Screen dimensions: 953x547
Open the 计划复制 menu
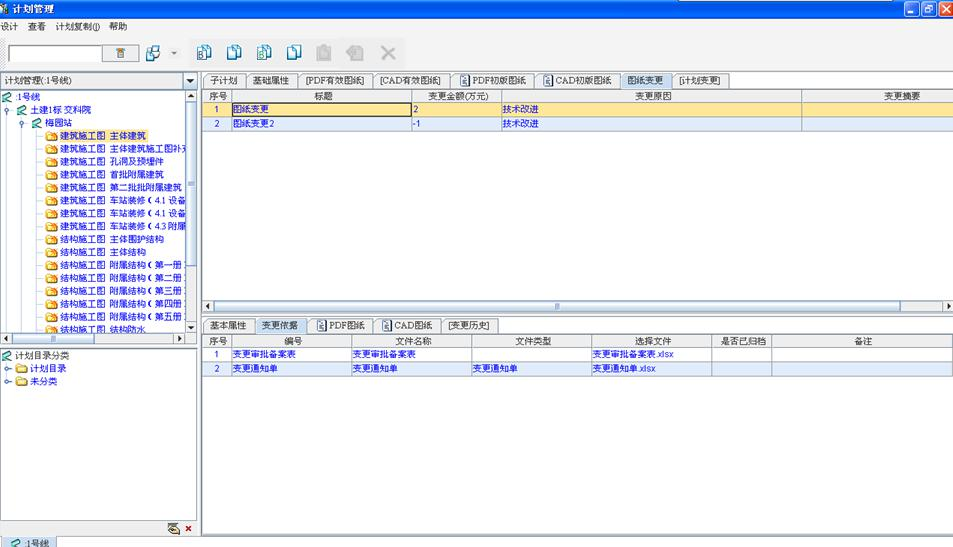(77, 27)
